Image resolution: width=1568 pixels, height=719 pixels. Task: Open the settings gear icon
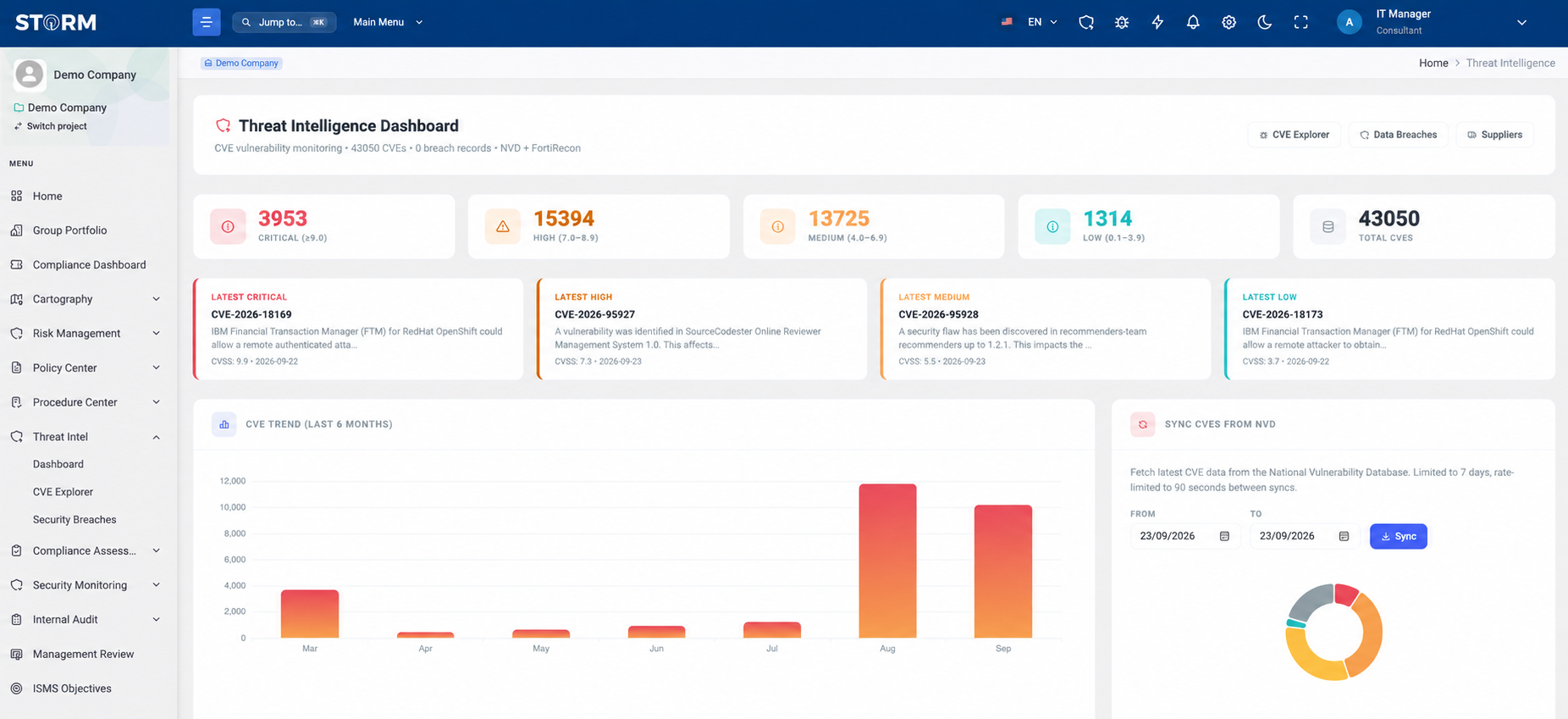point(1228,23)
